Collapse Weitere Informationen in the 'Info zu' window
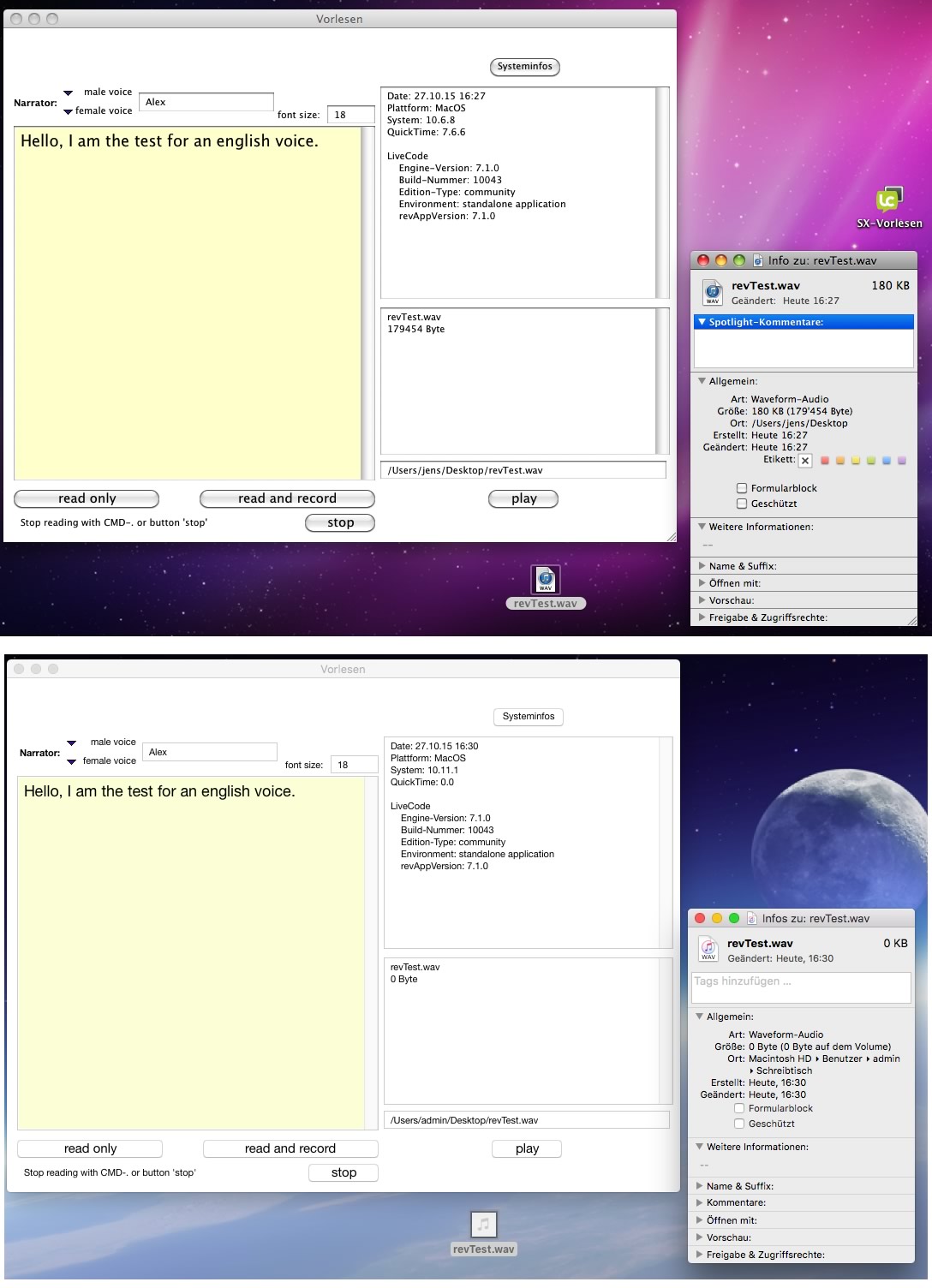 point(702,527)
